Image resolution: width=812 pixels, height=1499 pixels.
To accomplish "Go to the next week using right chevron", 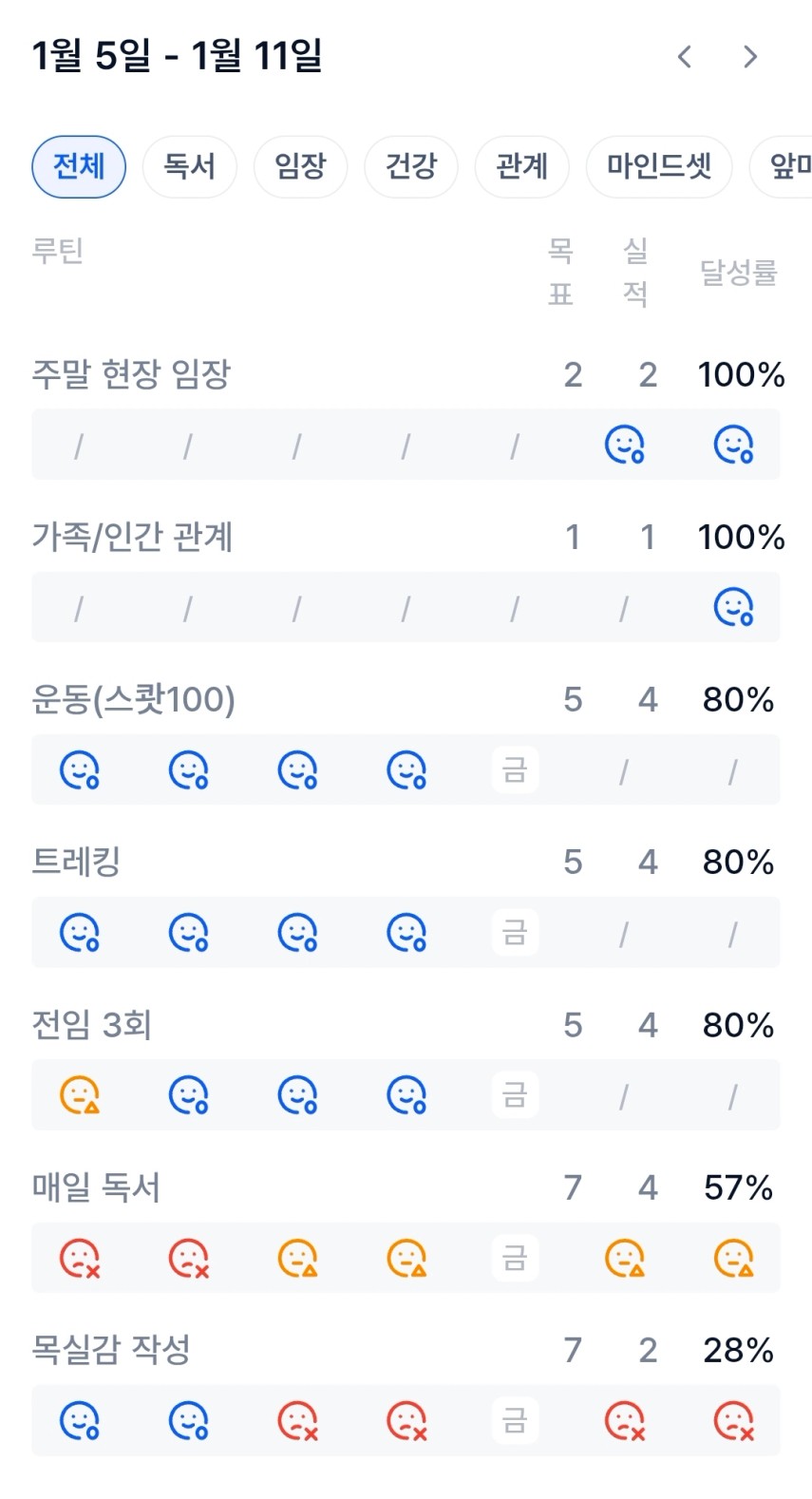I will 750,57.
